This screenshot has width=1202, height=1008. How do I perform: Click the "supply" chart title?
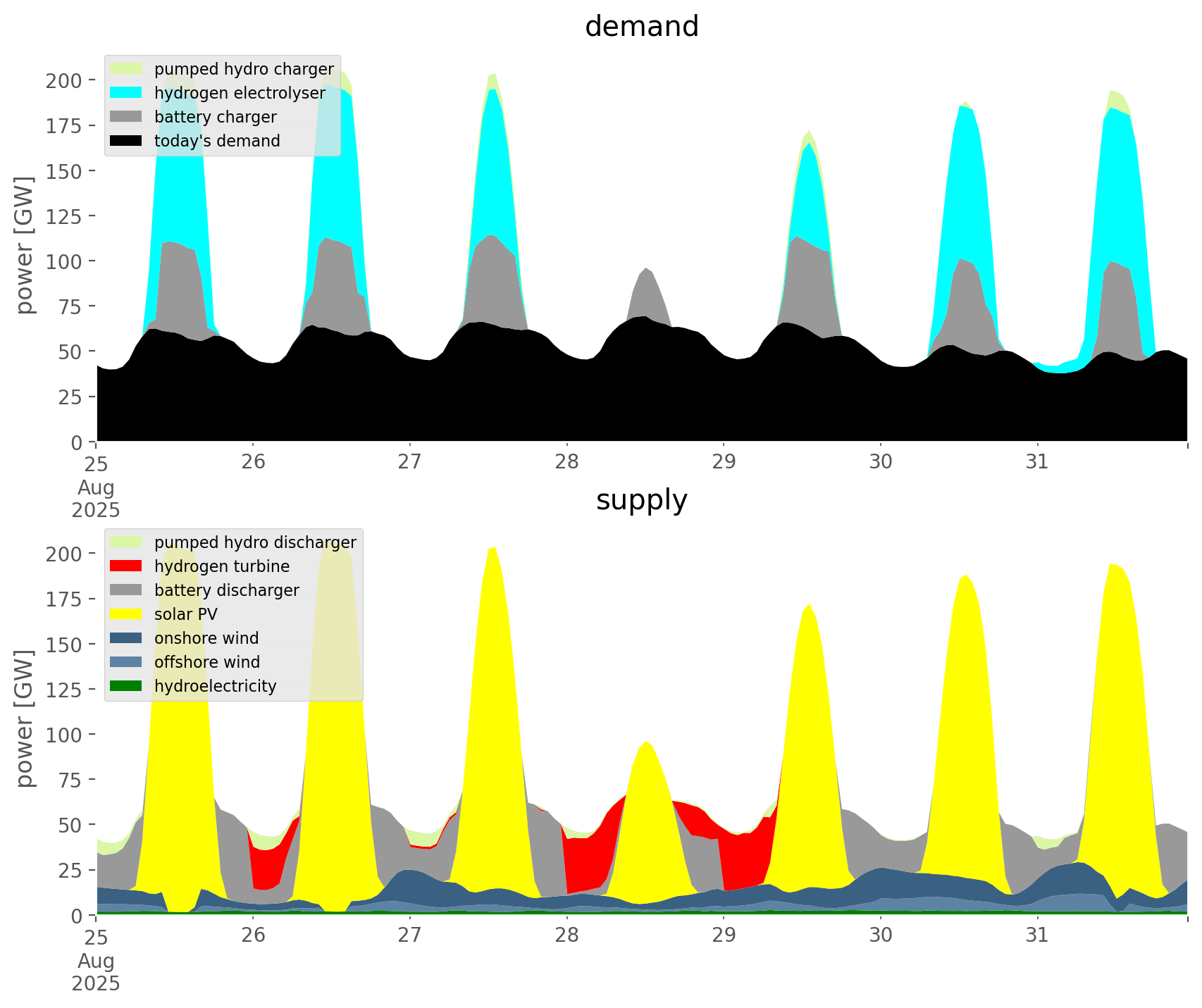(641, 500)
